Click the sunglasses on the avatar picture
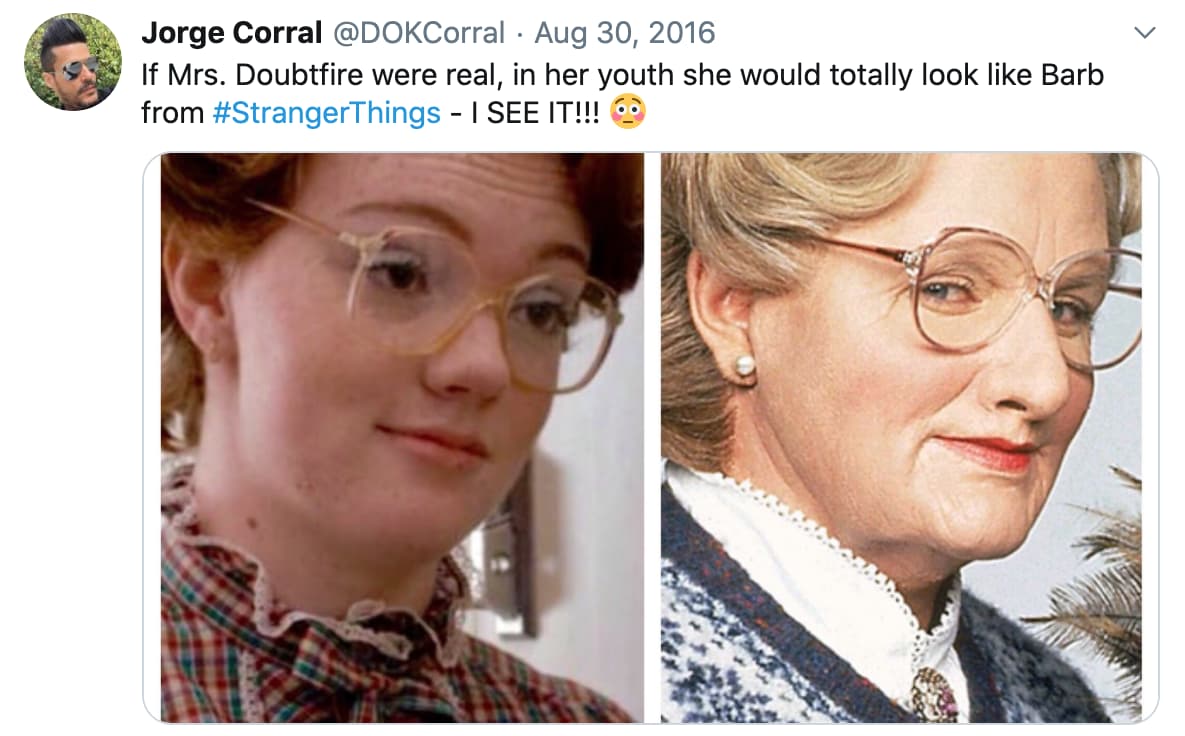 (x=80, y=68)
